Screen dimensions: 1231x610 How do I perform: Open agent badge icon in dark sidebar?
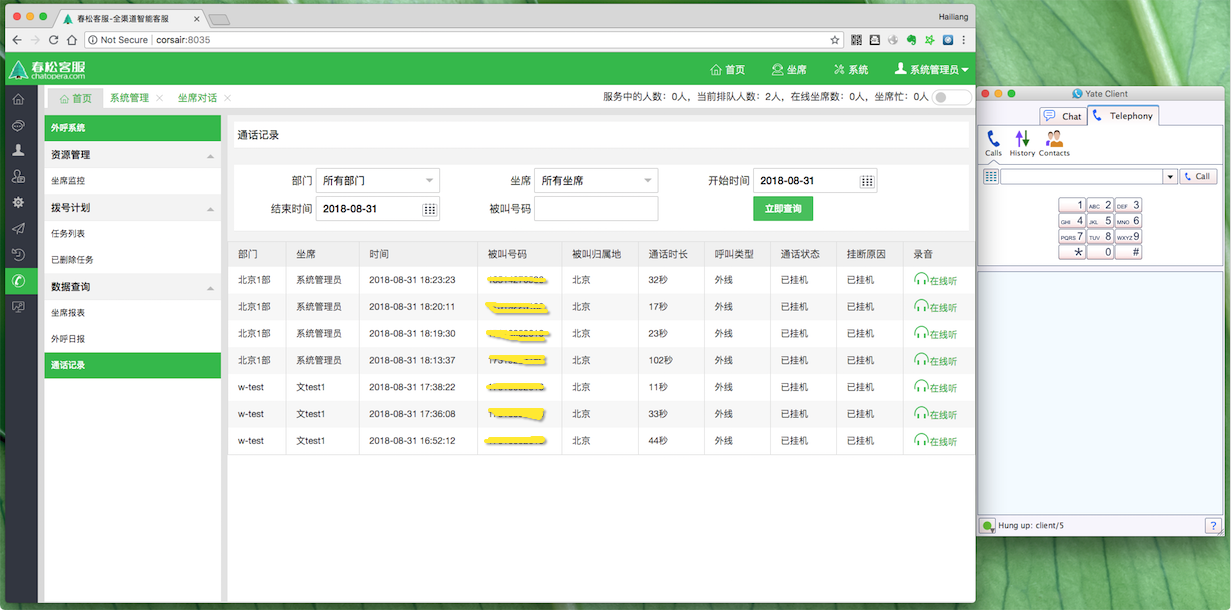(x=18, y=177)
